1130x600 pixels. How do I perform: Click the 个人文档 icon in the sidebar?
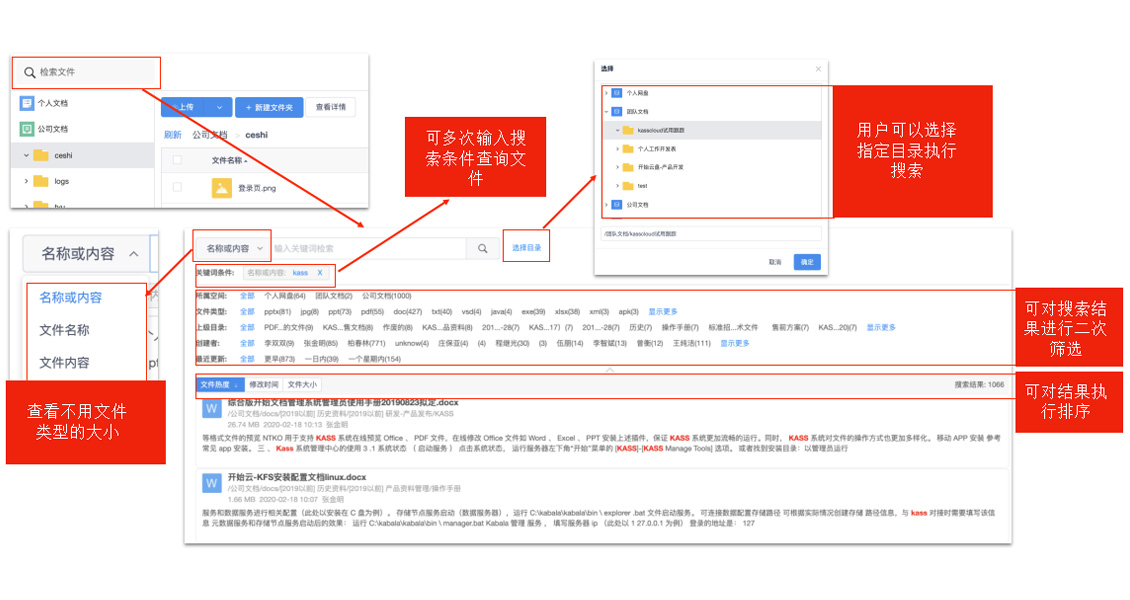(27, 103)
